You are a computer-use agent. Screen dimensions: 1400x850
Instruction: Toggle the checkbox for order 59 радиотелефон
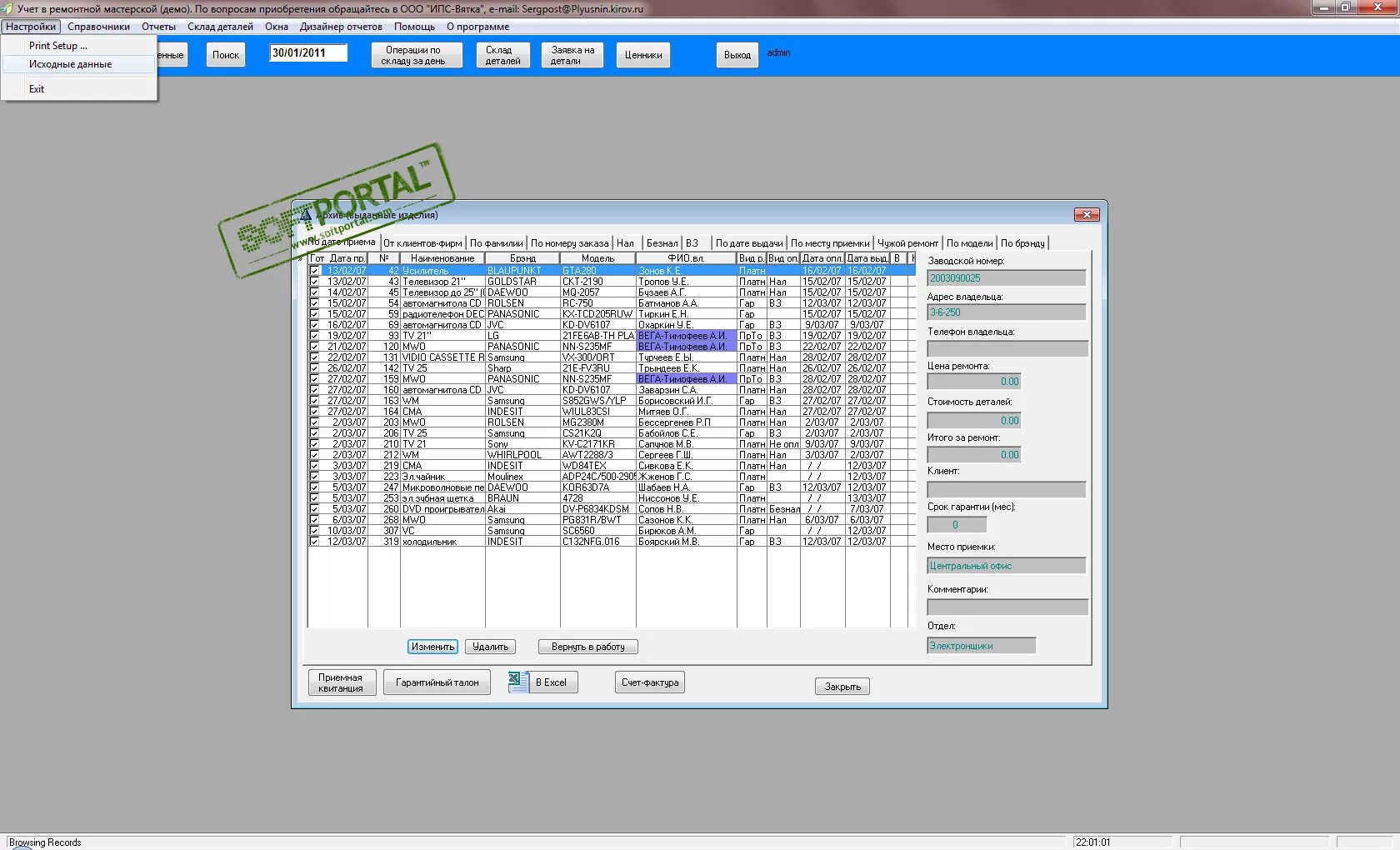coord(314,314)
